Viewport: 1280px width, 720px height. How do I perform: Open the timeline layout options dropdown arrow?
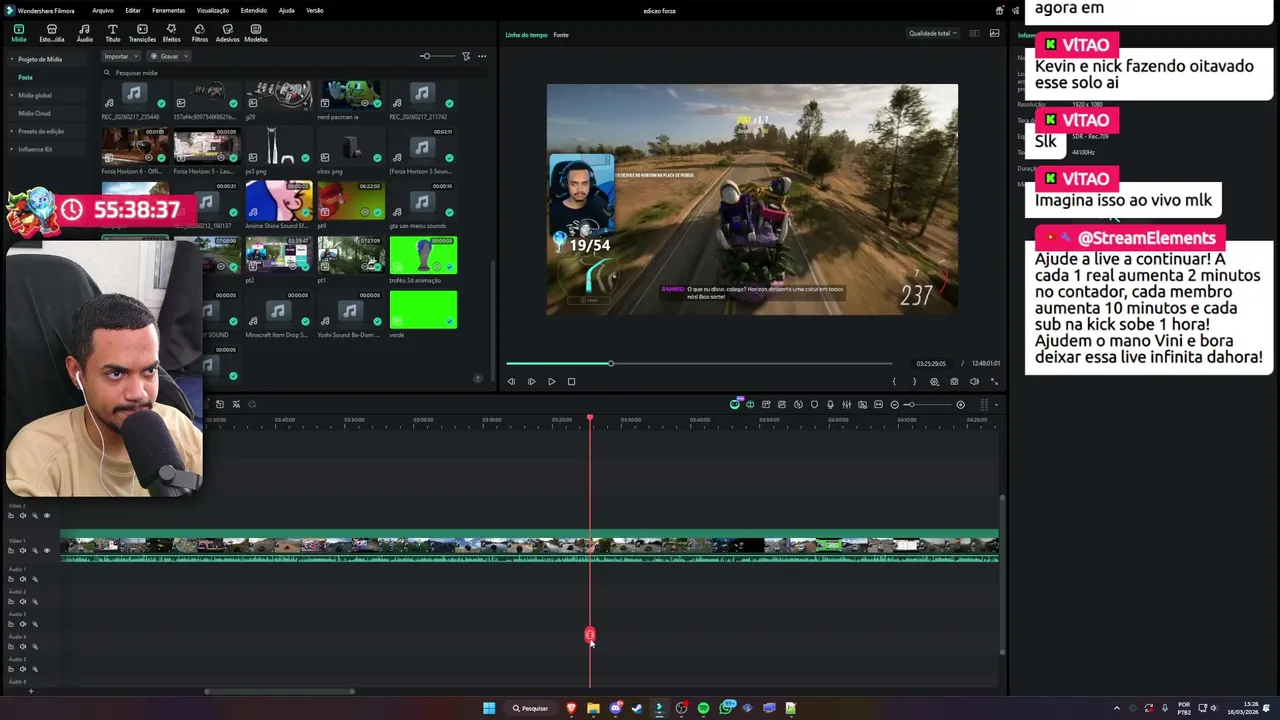[996, 404]
